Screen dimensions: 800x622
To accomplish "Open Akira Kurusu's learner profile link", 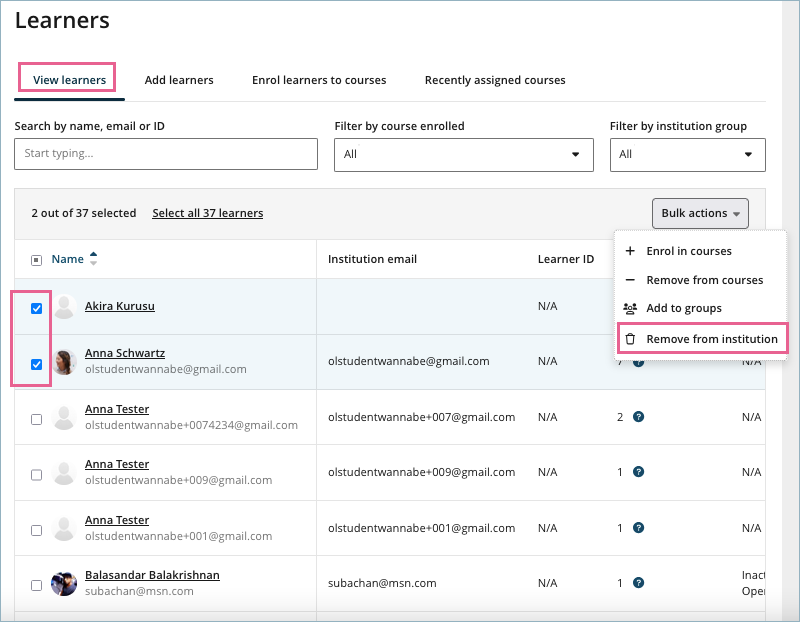I will (120, 306).
